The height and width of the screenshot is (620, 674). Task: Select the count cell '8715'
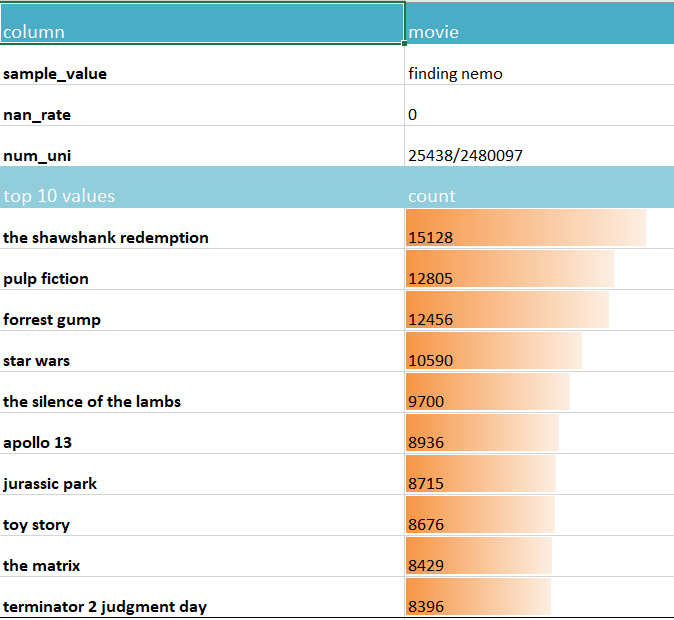point(539,474)
